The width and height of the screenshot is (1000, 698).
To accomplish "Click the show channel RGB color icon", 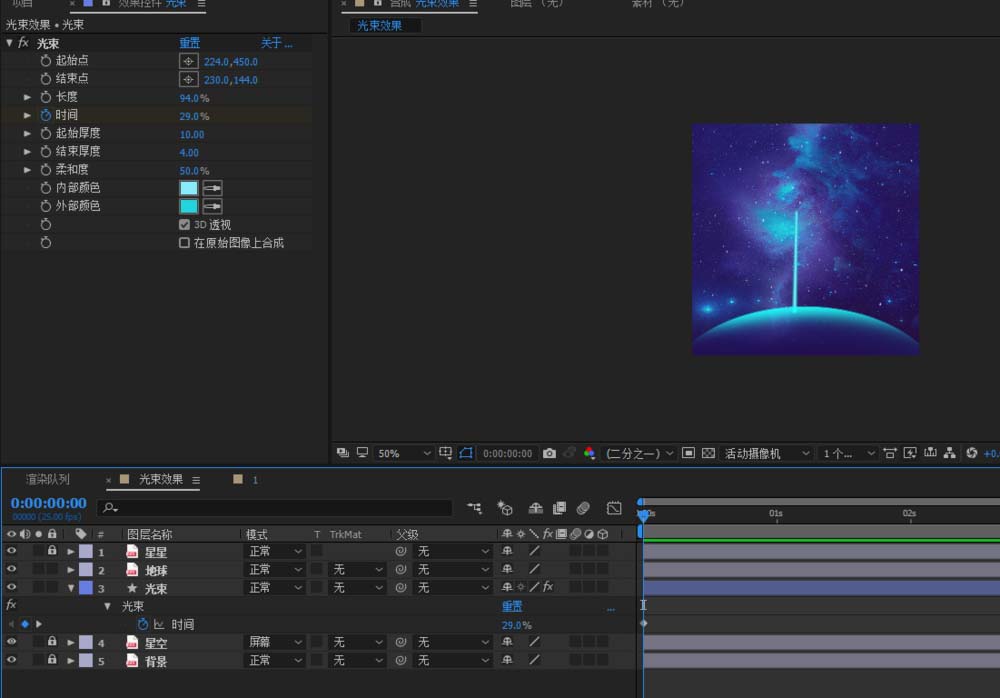I will coord(589,453).
